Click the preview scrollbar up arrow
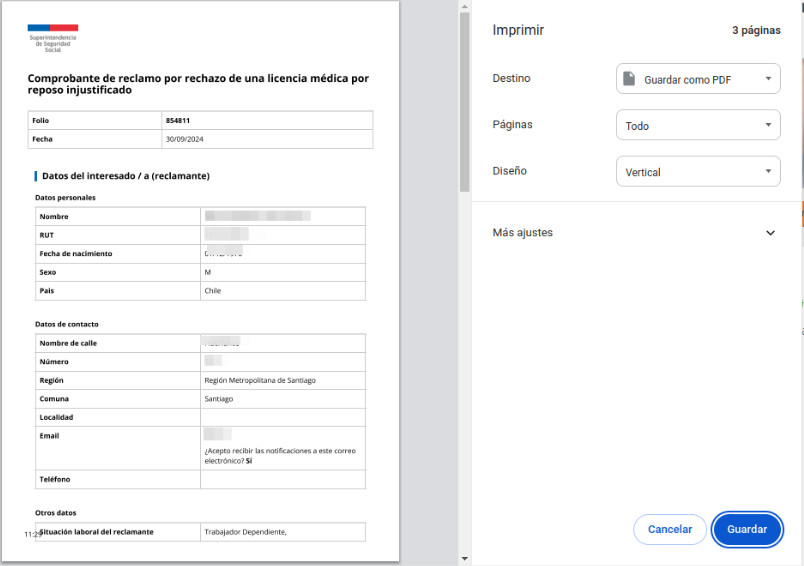 [x=465, y=7]
